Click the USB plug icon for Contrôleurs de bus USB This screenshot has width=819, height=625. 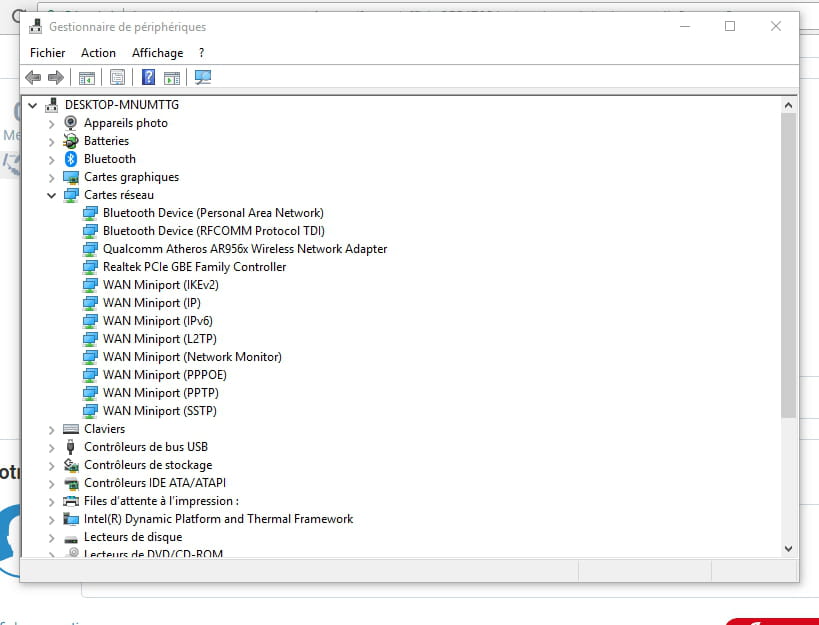pyautogui.click(x=71, y=447)
